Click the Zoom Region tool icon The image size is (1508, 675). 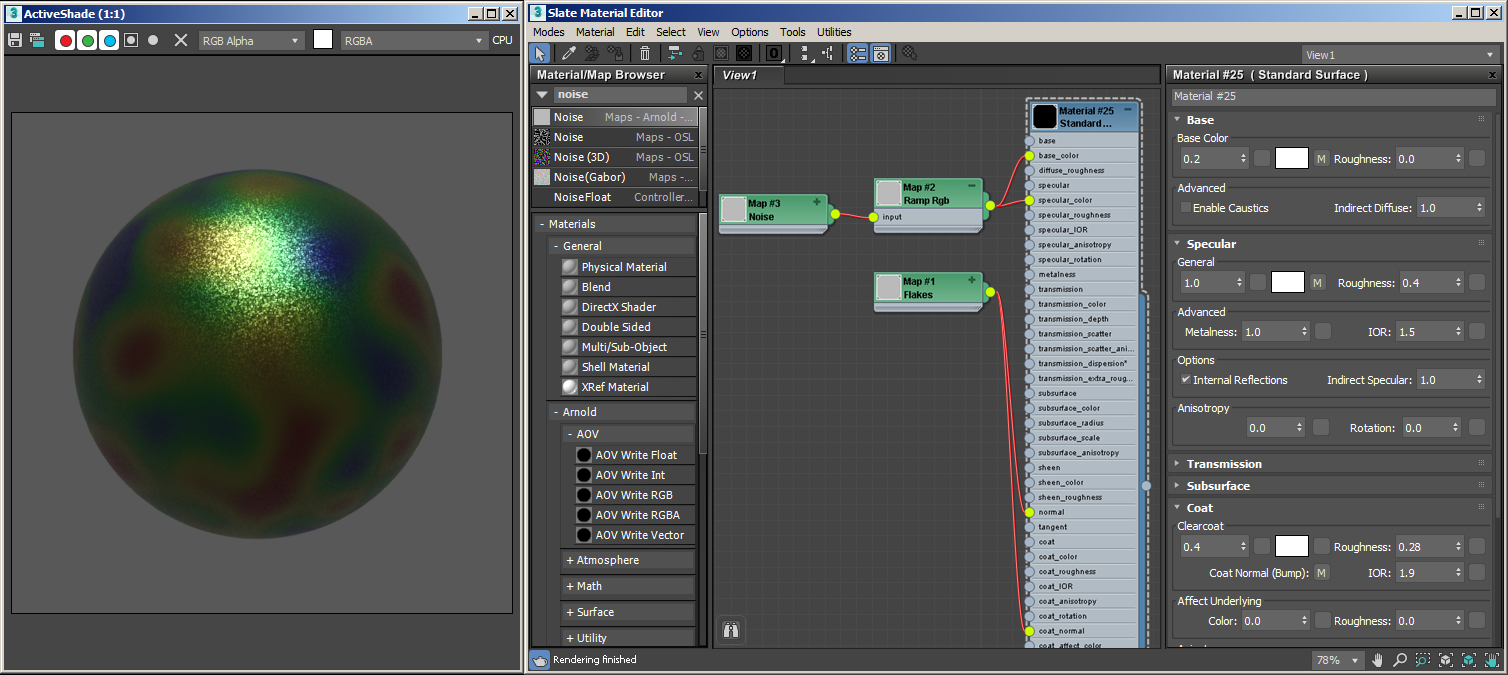[x=1423, y=660]
